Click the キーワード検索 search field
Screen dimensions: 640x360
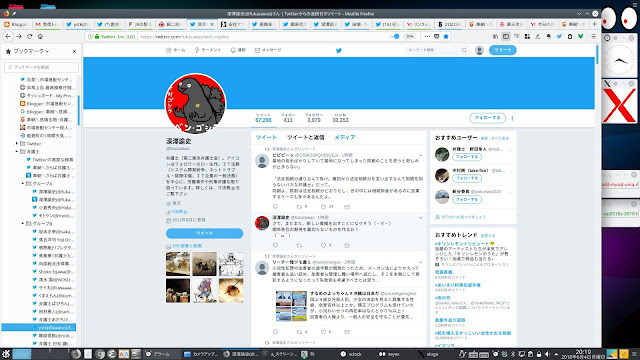[433, 50]
